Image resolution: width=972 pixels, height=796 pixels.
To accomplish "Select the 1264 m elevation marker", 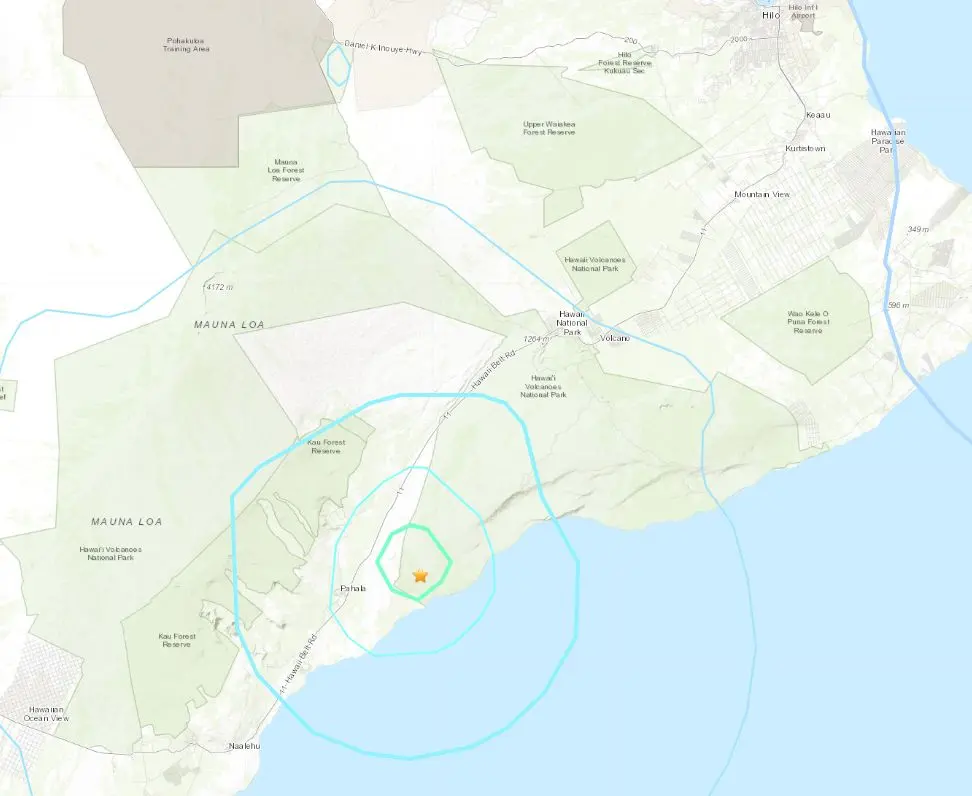I will [x=536, y=339].
